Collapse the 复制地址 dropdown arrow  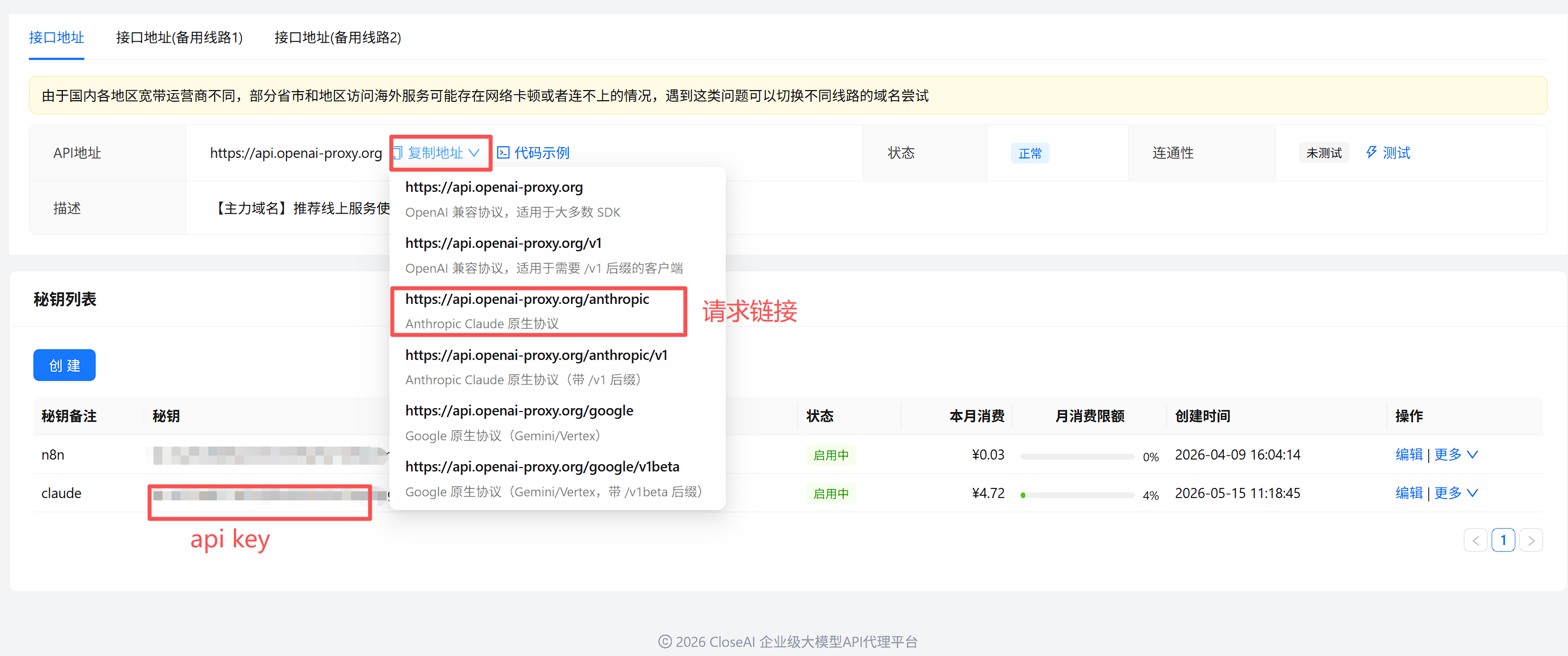pyautogui.click(x=474, y=153)
